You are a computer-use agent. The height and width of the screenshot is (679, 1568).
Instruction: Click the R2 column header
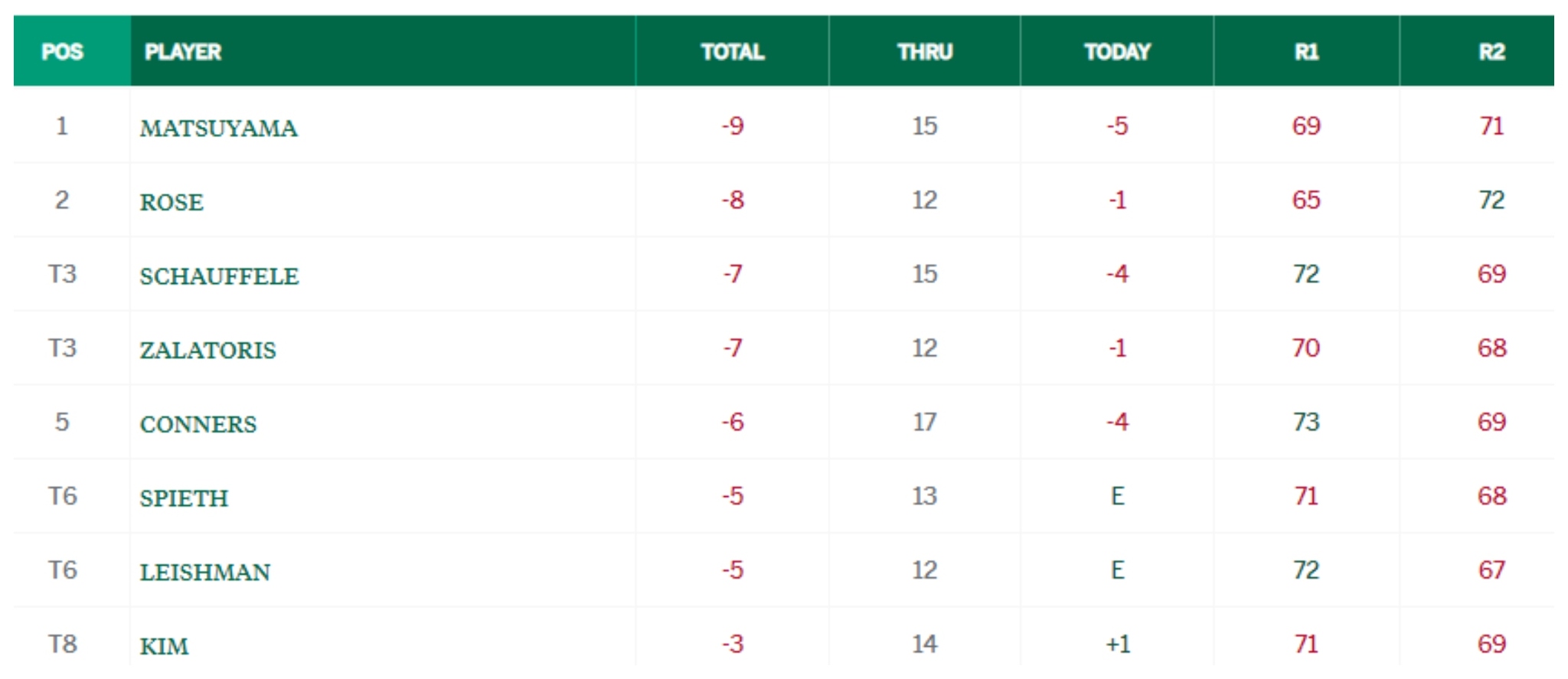(x=1491, y=51)
